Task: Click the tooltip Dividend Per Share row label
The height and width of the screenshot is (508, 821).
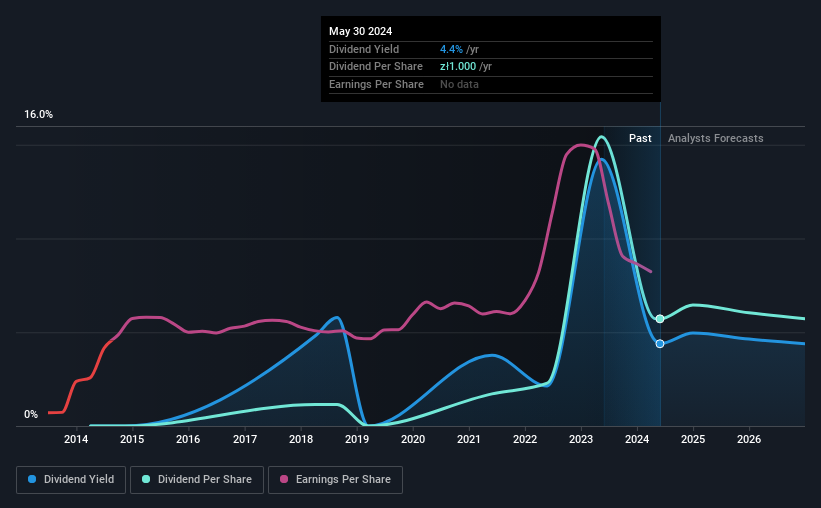Action: (x=375, y=67)
